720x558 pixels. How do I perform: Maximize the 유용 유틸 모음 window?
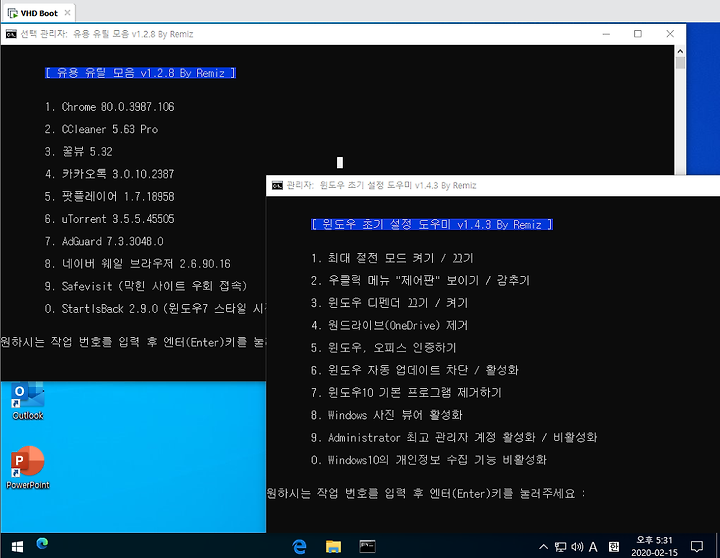[x=638, y=34]
